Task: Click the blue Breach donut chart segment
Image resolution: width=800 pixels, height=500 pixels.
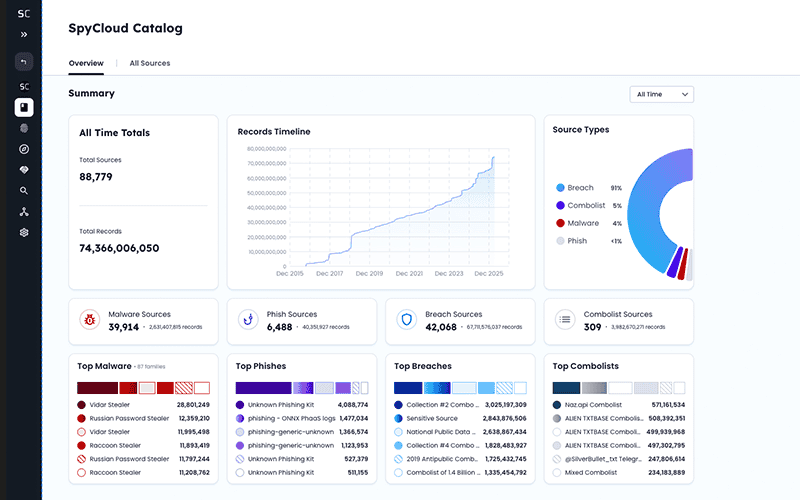Action: click(643, 212)
